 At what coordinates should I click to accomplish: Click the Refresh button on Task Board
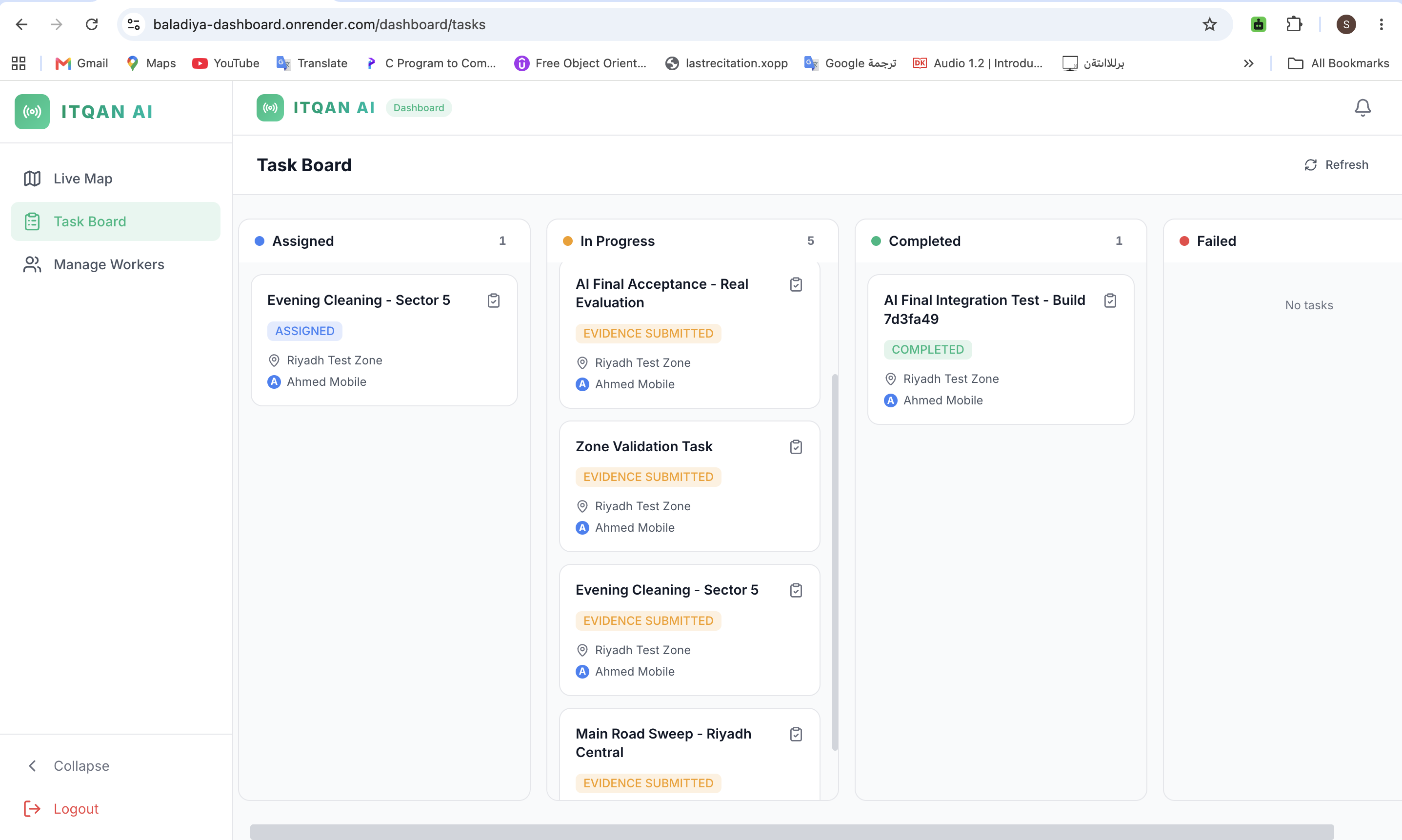coord(1336,165)
